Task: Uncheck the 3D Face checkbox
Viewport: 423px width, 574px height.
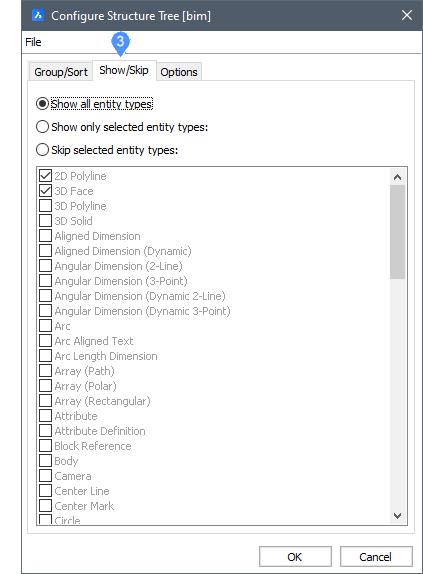Action: click(45, 191)
